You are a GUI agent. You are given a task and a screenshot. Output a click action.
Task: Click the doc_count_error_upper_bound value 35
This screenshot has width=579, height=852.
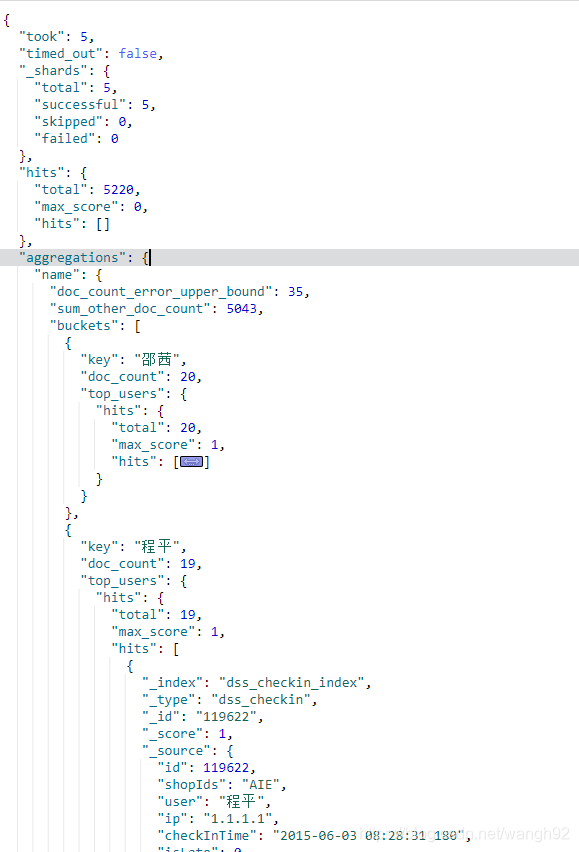click(295, 292)
